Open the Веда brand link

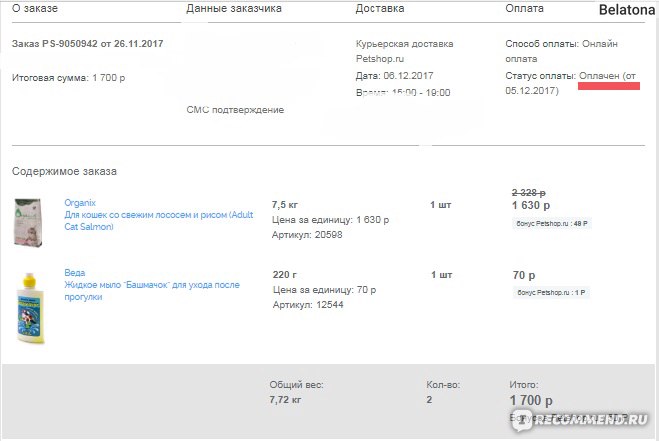tap(74, 272)
